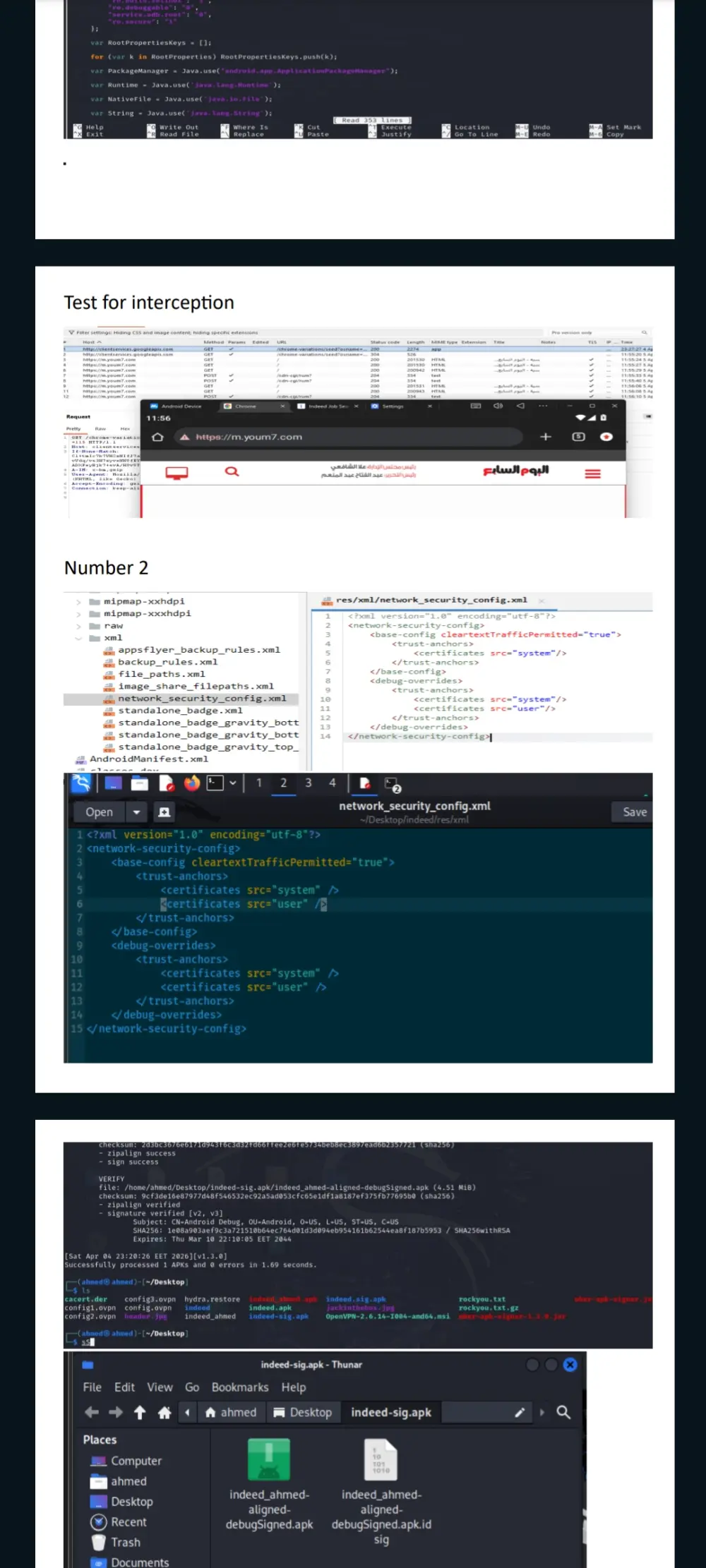Open the file manager icon in Kali panel
The image size is (706, 1568).
pos(140,783)
